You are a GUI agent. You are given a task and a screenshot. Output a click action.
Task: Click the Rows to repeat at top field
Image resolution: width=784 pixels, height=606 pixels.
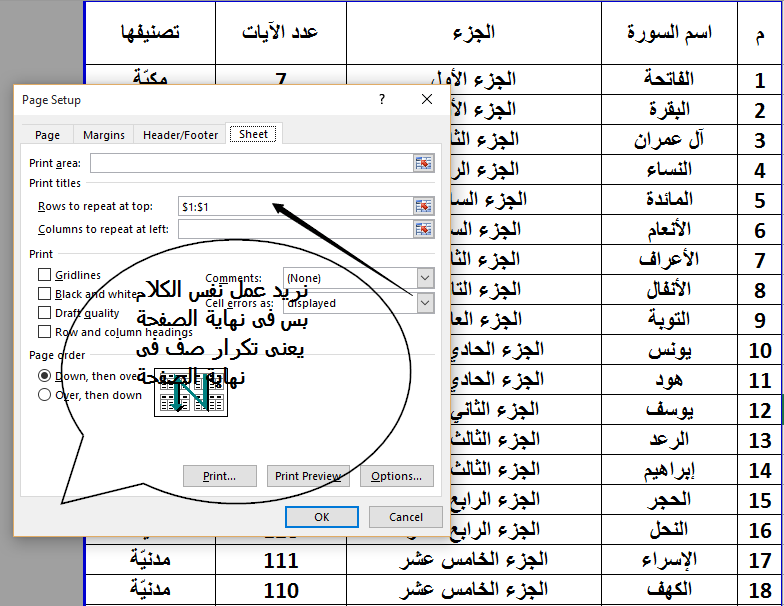296,206
